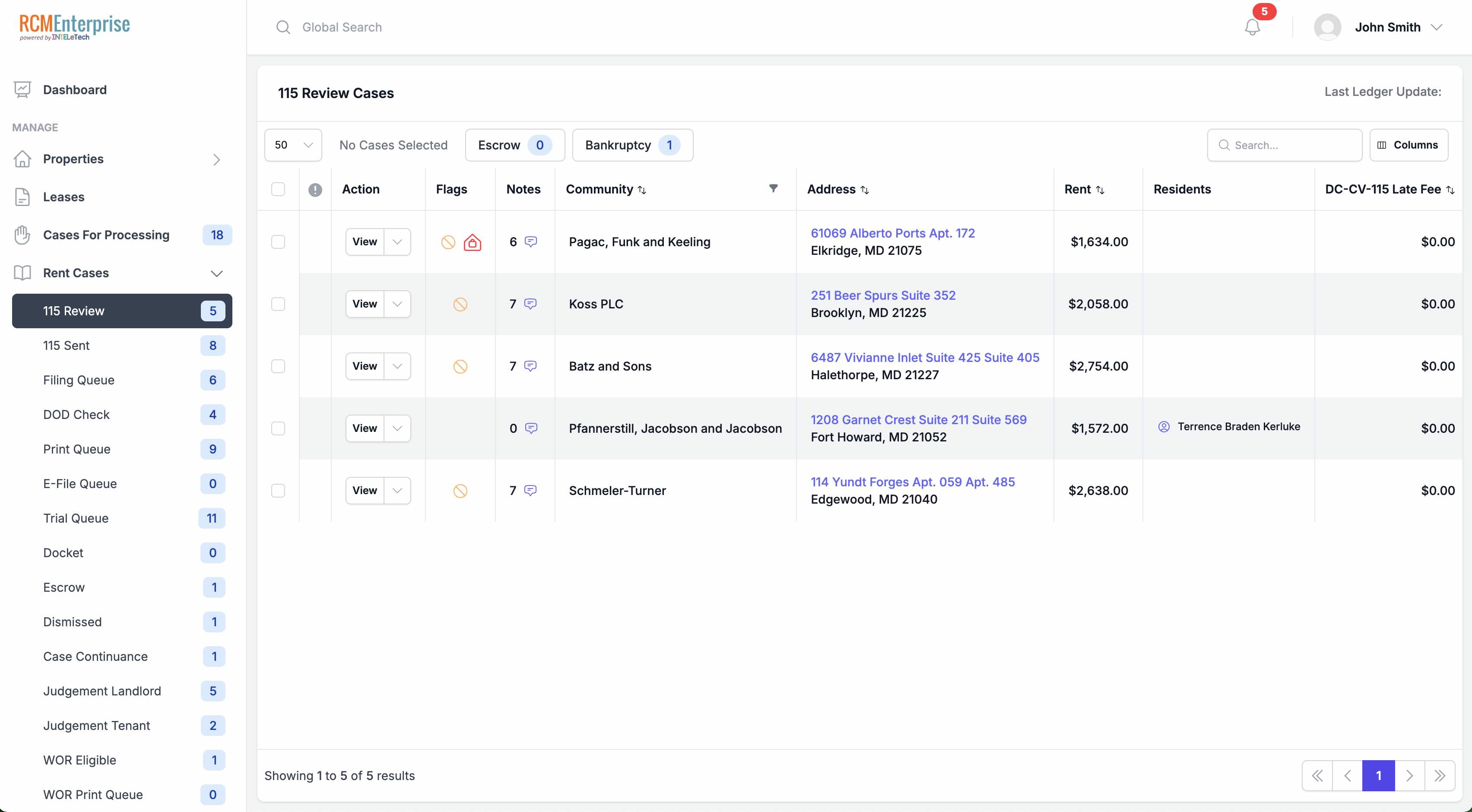This screenshot has height=812, width=1472.
Task: Open notes icon on Koss PLC row
Action: 531,304
